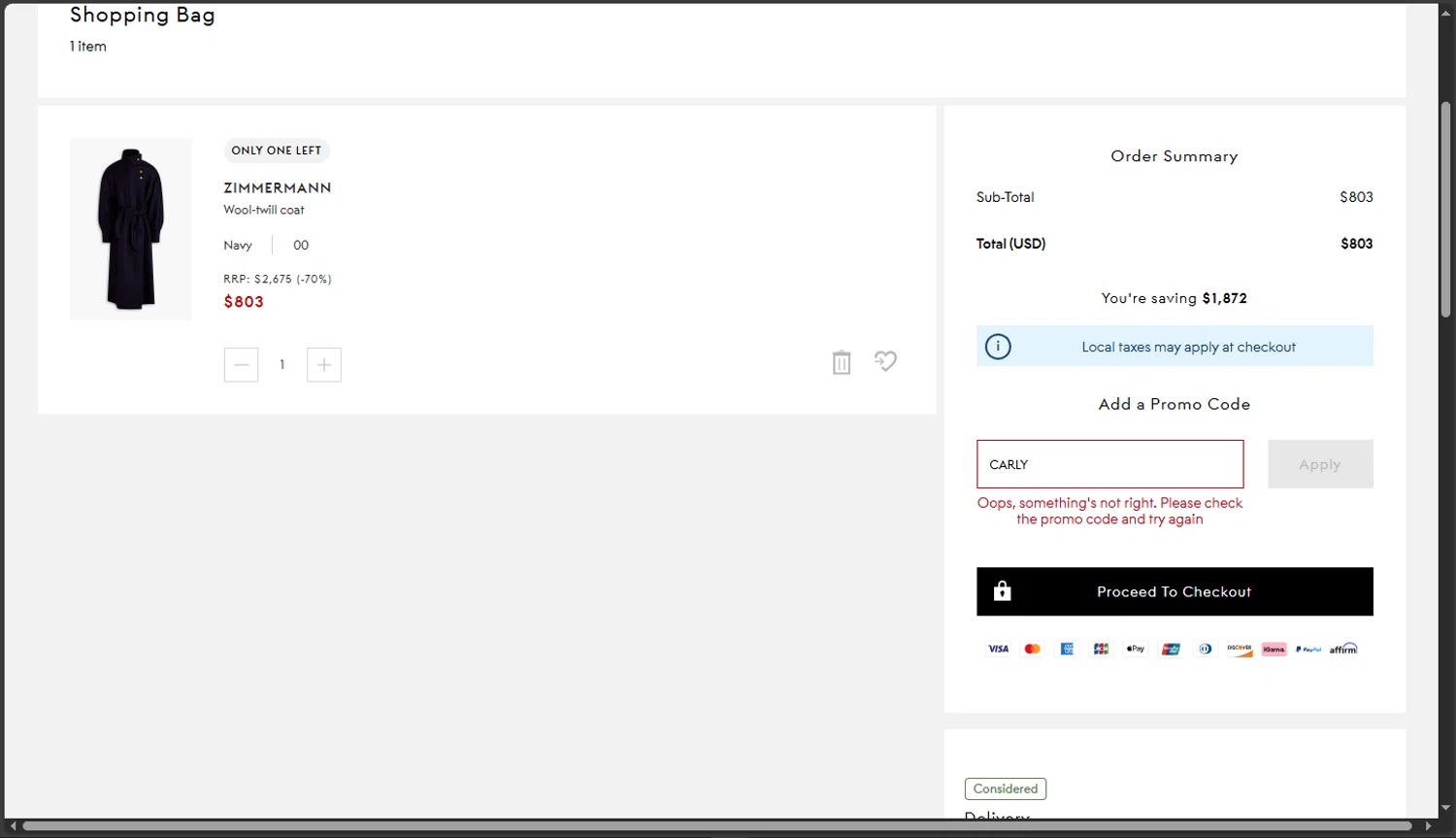Click the American Express payment icon

pos(1067,649)
